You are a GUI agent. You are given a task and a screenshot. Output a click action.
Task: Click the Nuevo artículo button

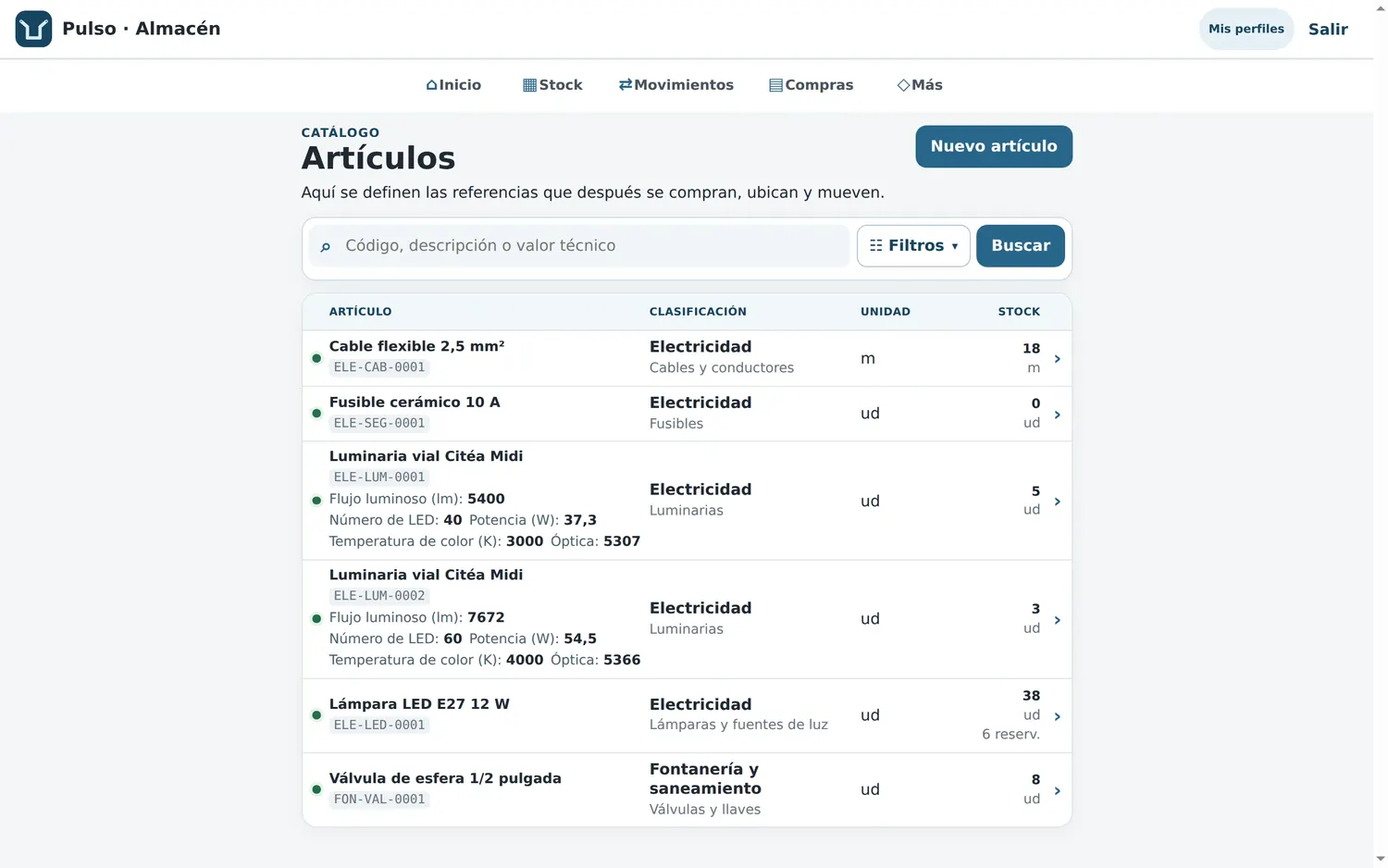point(994,146)
